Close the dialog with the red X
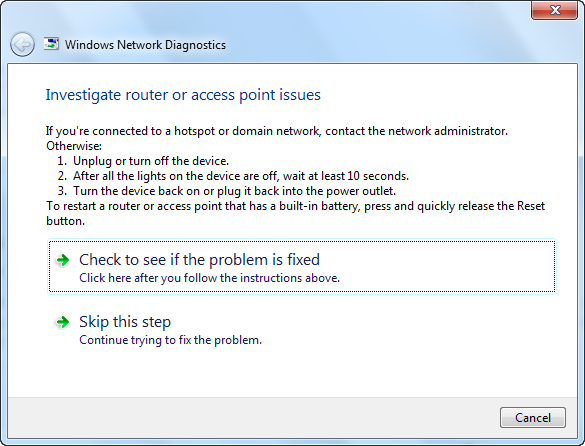Image resolution: width=585 pixels, height=446 pixels. click(554, 10)
